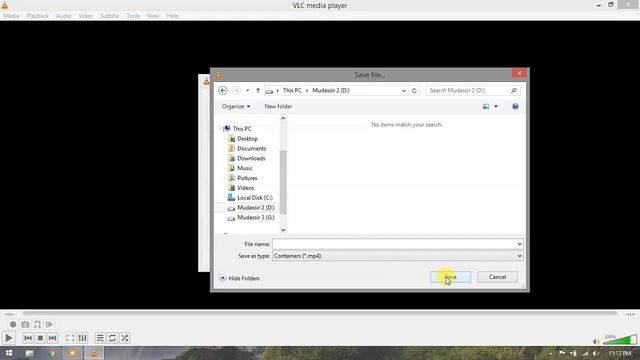Viewport: 640px width, 360px height.
Task: Open the Video menu
Action: coord(85,16)
